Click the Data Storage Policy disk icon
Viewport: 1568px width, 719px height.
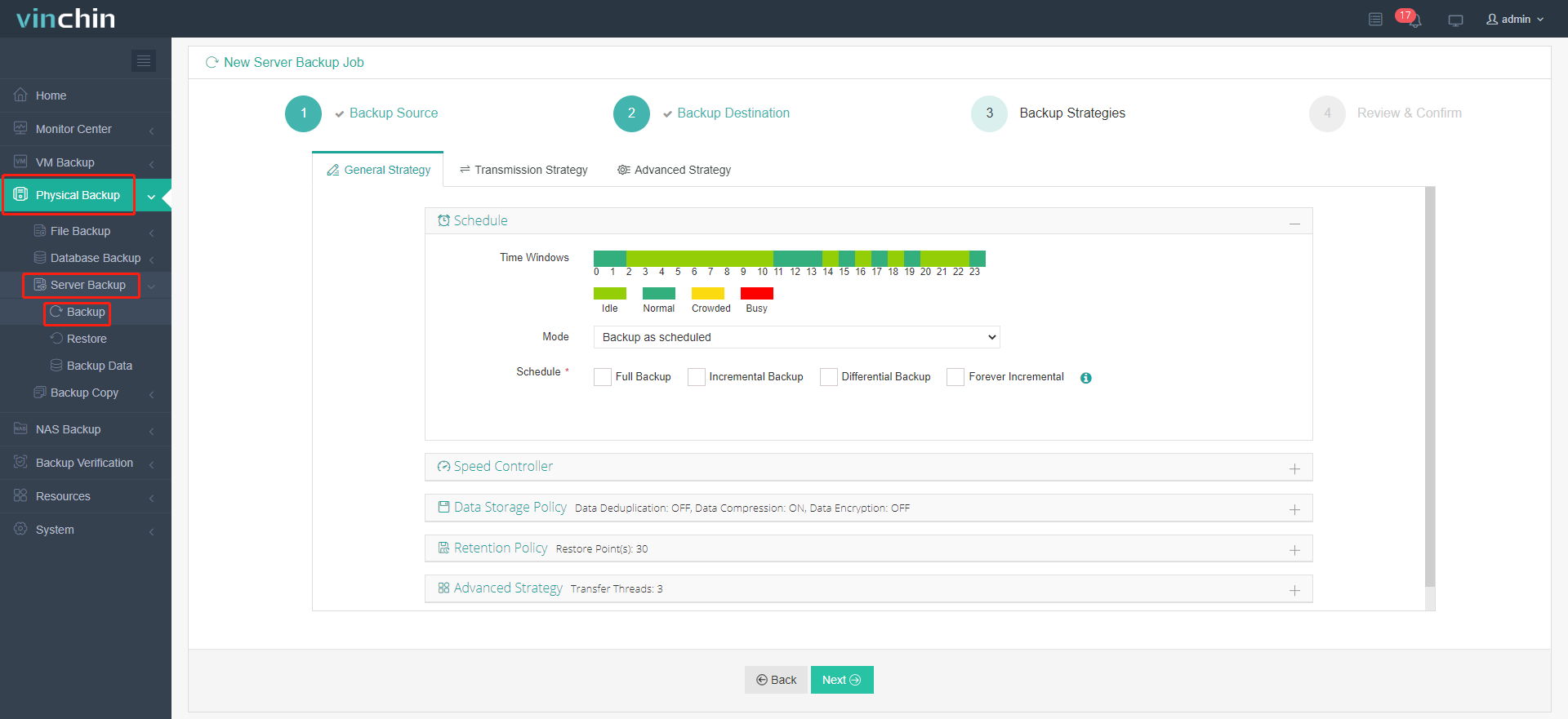443,507
